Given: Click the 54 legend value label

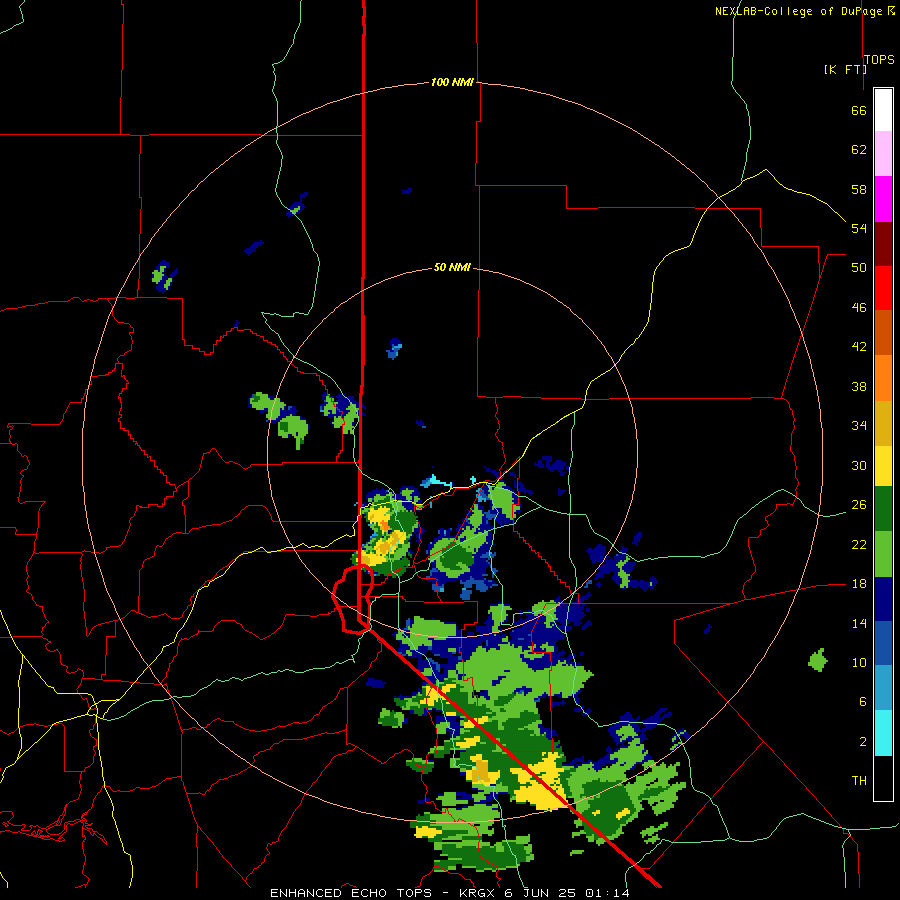Looking at the screenshot, I should (859, 228).
